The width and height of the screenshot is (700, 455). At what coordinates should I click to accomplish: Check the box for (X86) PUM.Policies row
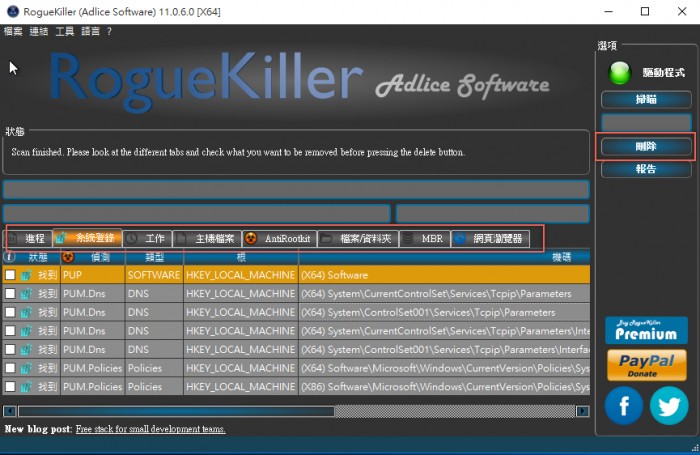point(10,387)
